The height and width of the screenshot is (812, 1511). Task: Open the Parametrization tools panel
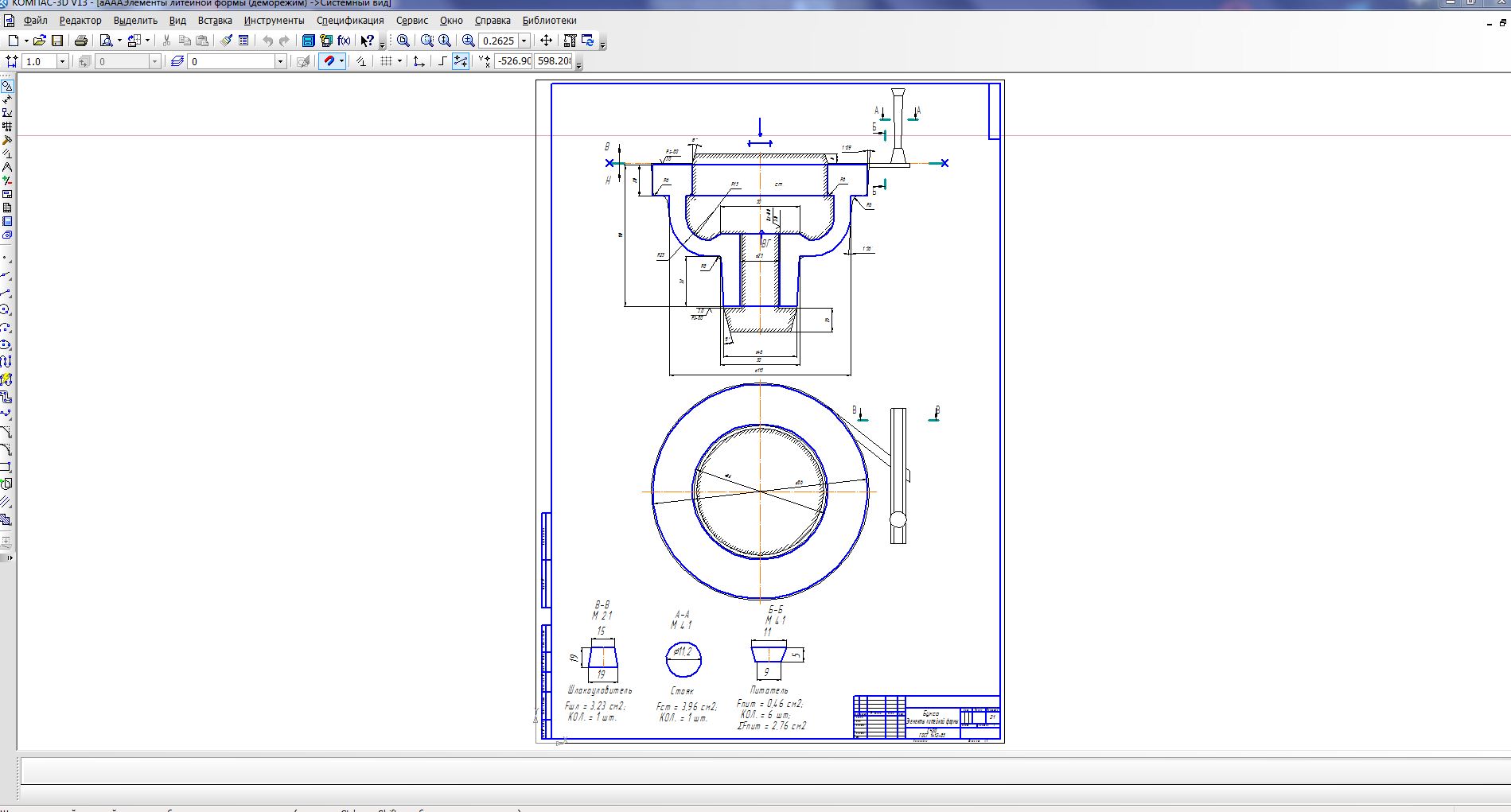pos(7,153)
